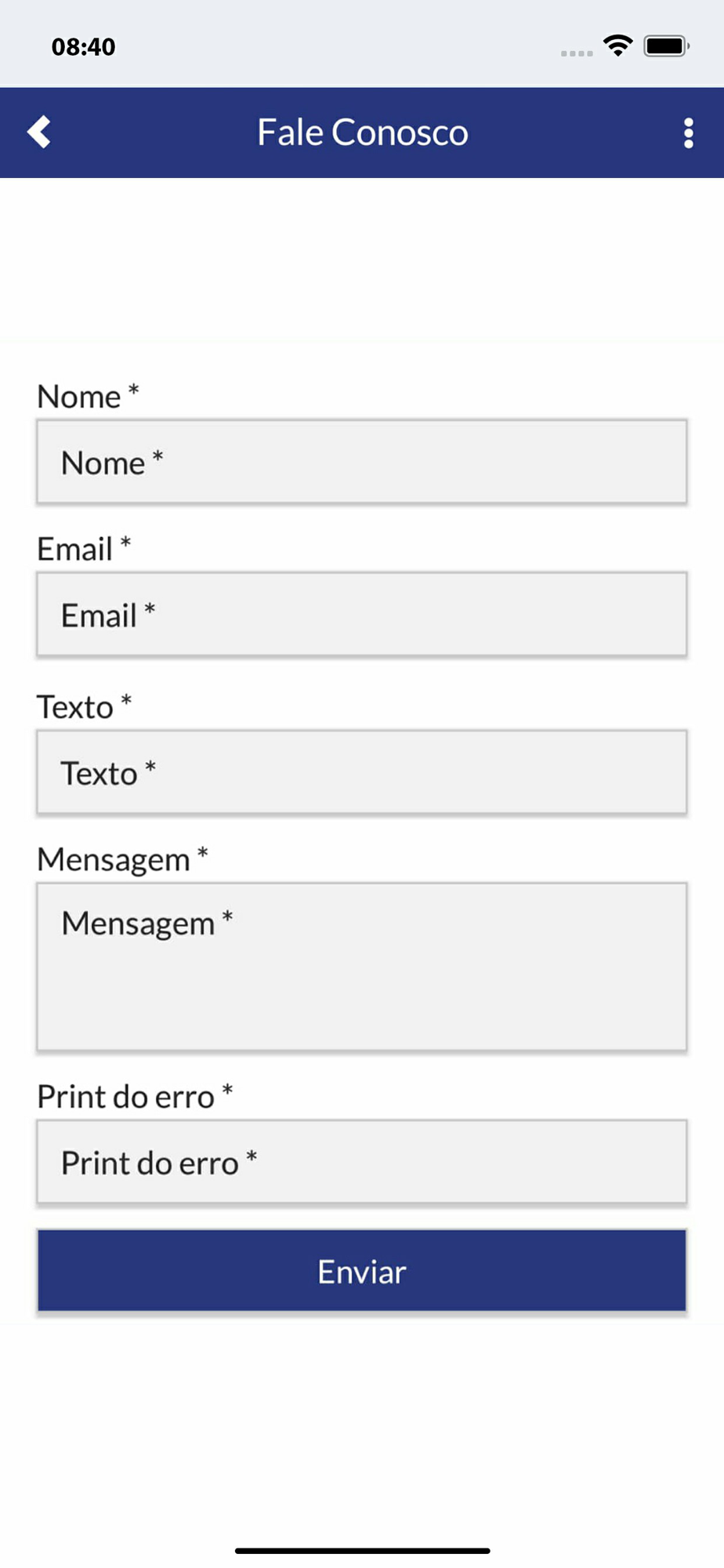Tap the 08:40 clock in status bar
The height and width of the screenshot is (1568, 724).
point(83,47)
